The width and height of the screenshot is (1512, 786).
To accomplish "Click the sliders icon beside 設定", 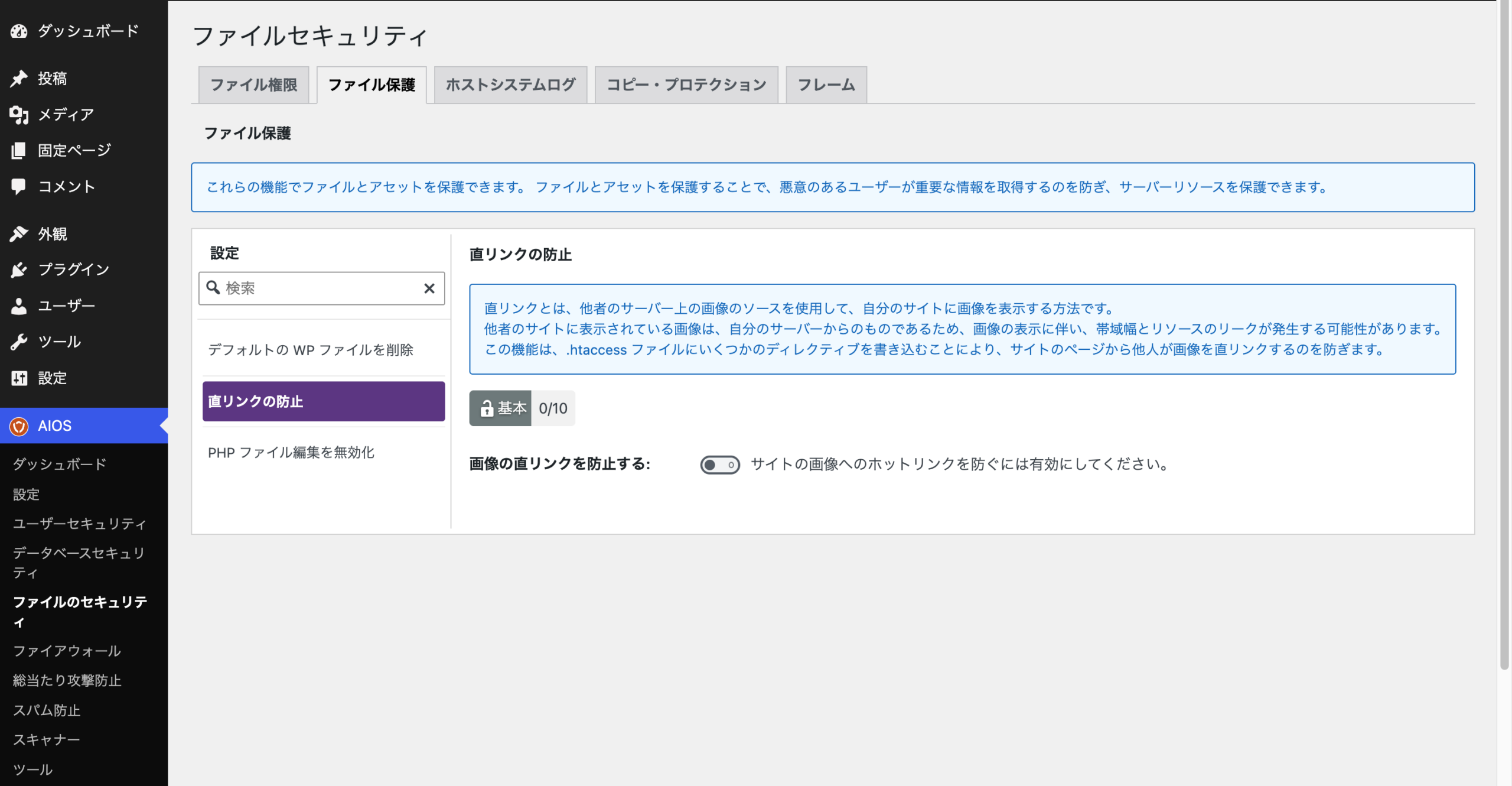I will 19,378.
